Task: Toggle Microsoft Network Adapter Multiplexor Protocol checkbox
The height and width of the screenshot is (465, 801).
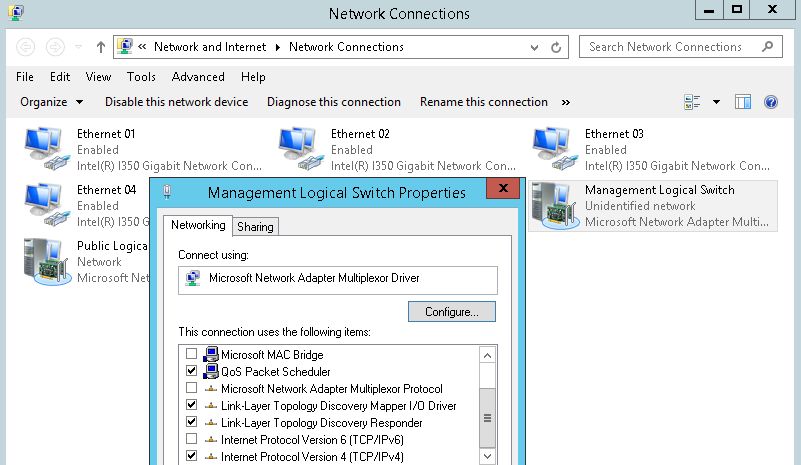Action: [x=192, y=388]
